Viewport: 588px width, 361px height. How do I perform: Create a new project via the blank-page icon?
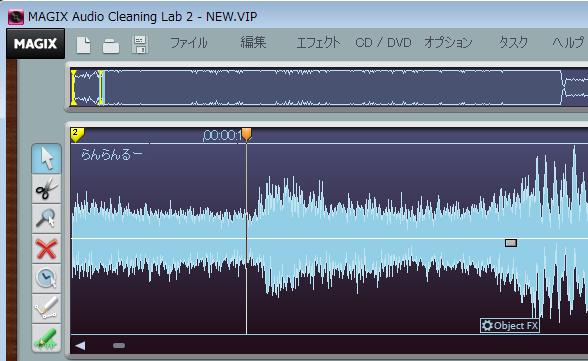click(83, 45)
